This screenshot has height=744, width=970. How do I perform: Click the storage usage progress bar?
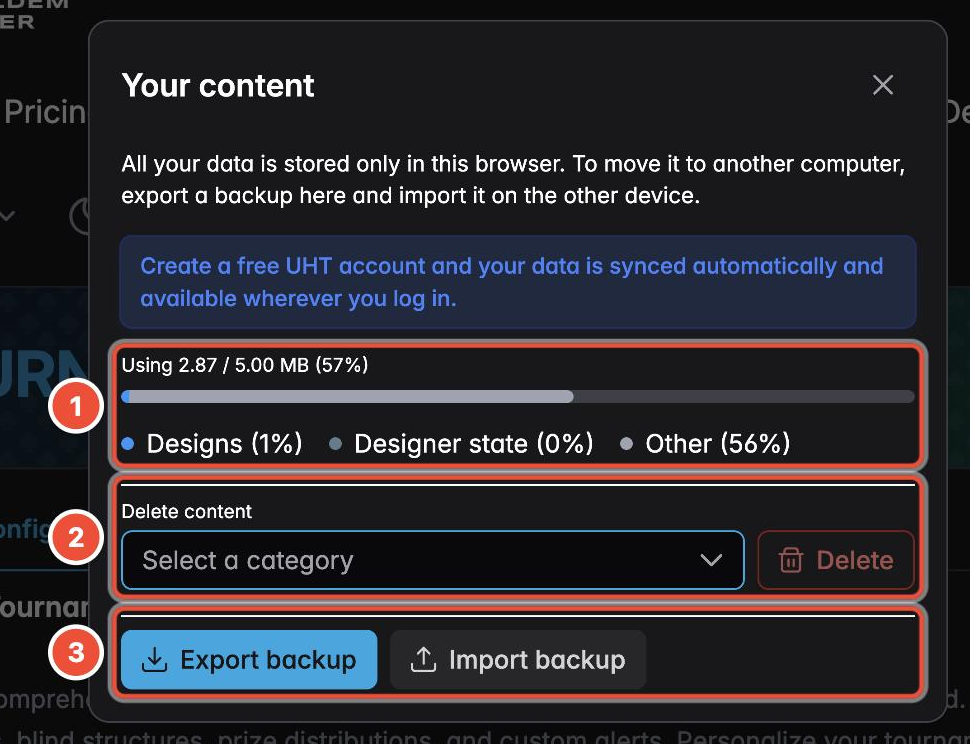click(x=518, y=396)
